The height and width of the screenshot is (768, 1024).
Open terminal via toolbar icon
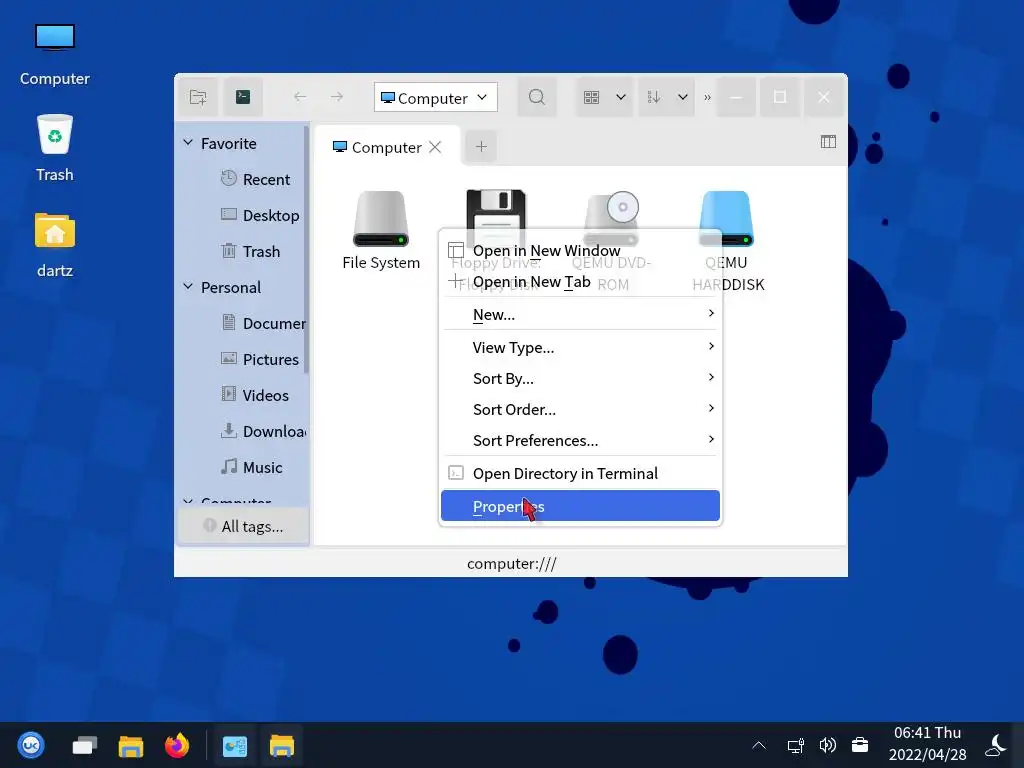(243, 97)
